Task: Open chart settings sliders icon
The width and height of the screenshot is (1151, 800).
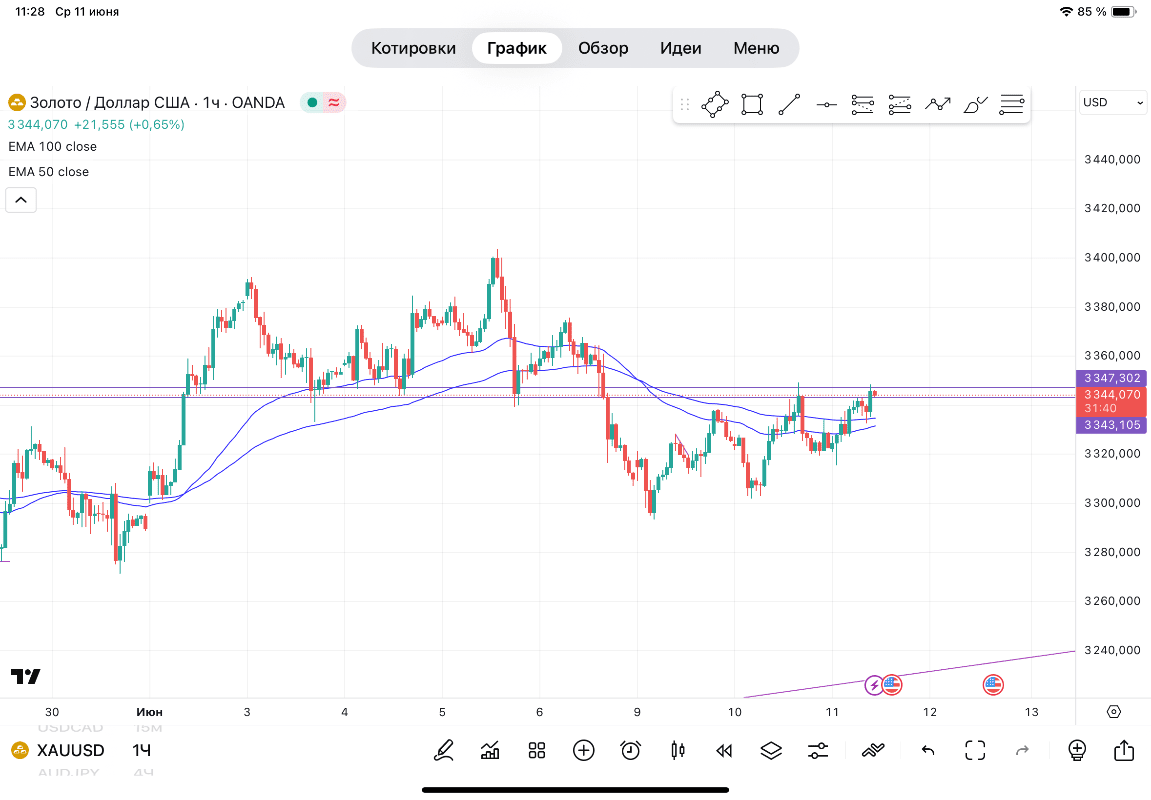Action: click(818, 750)
